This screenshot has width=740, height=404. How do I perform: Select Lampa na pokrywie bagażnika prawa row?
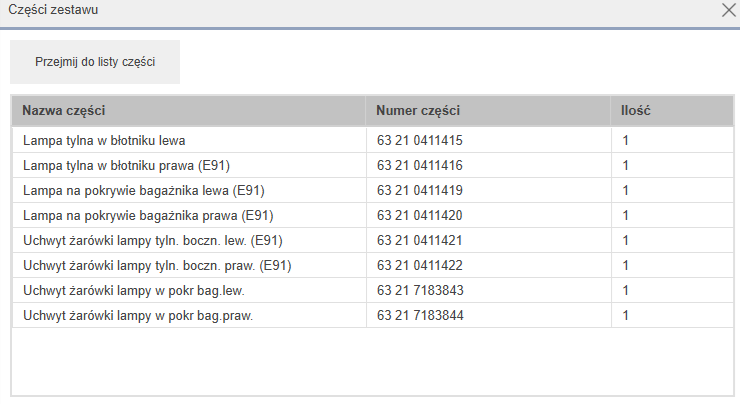click(x=373, y=215)
